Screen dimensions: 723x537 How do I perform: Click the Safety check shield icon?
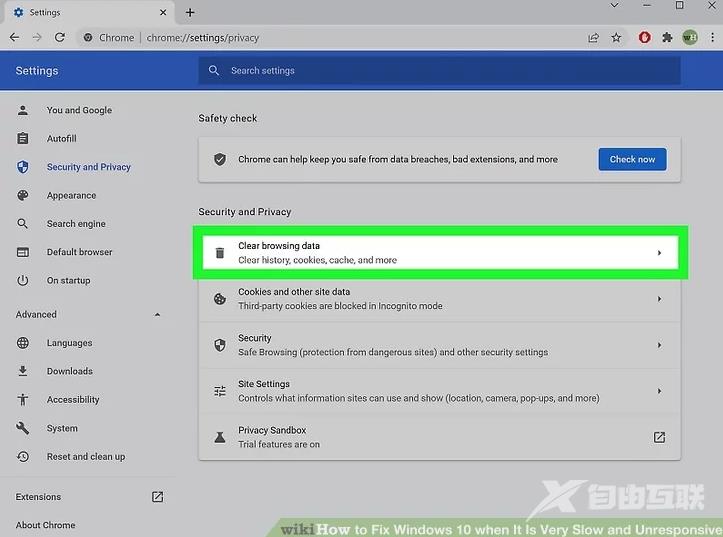[x=220, y=159]
